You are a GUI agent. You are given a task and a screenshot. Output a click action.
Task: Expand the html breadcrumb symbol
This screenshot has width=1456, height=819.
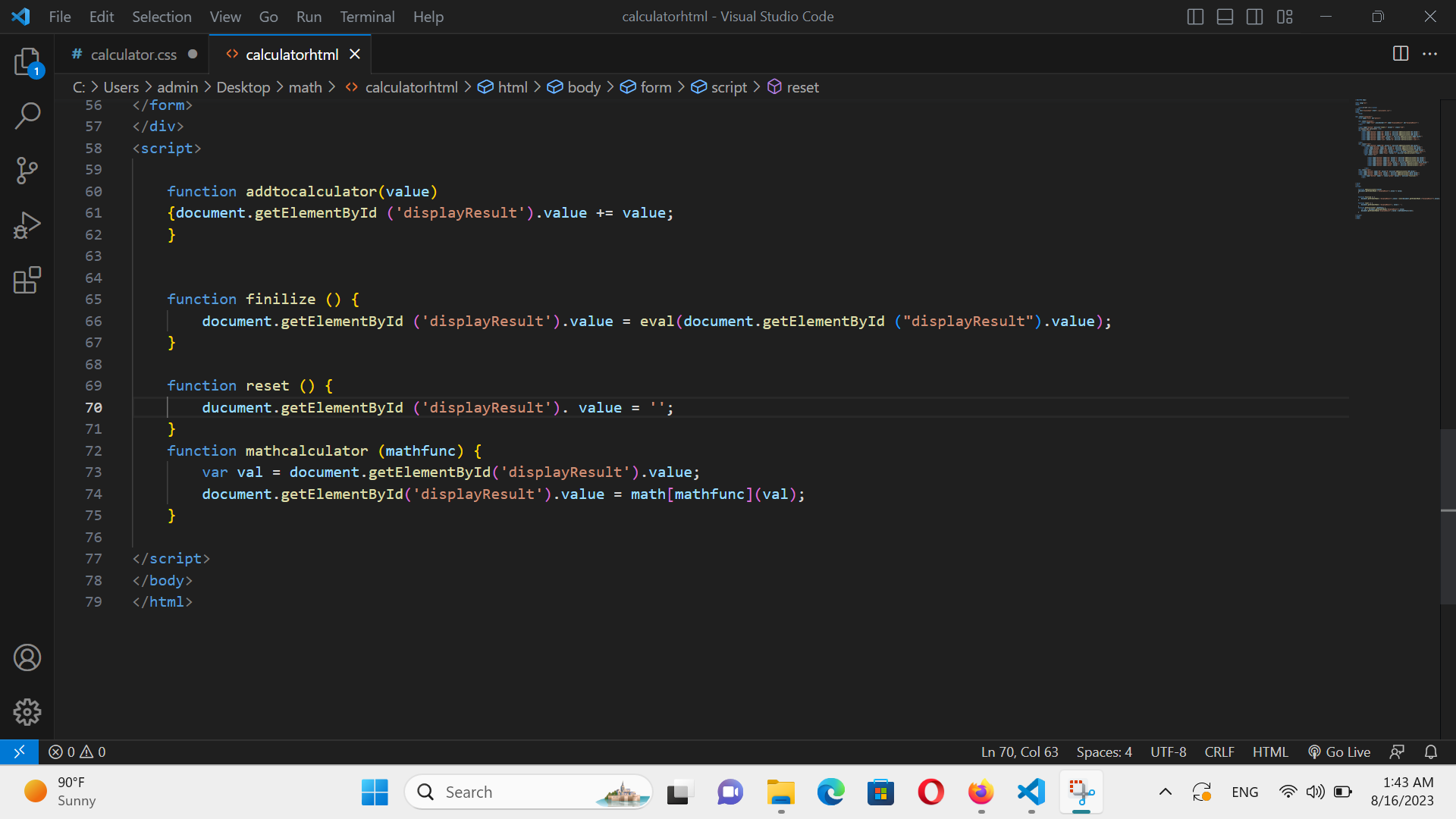pos(503,87)
